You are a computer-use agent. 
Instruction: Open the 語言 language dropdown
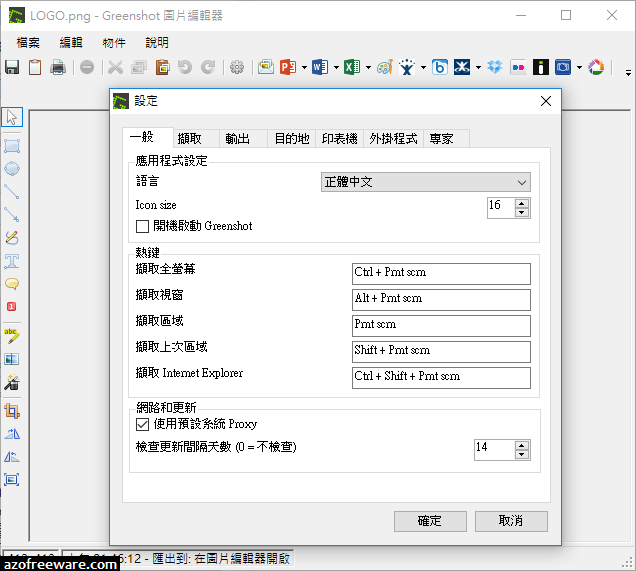425,182
